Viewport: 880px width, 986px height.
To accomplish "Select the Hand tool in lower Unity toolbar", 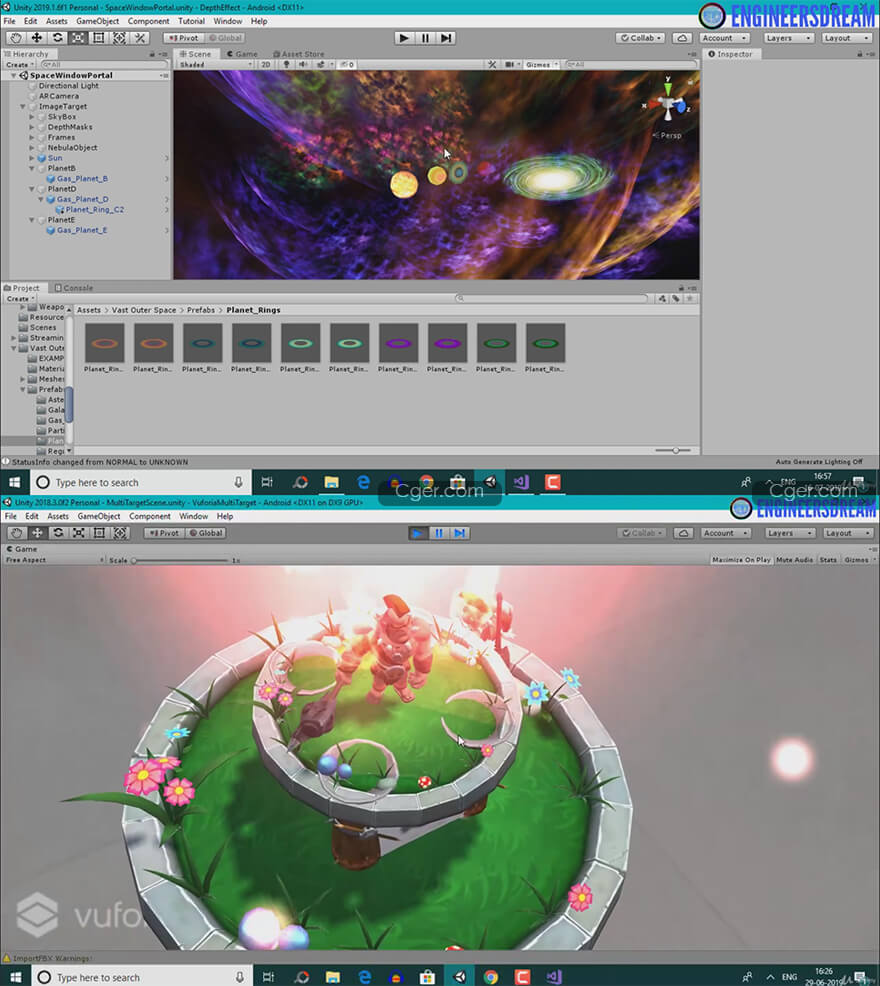I will (x=17, y=533).
